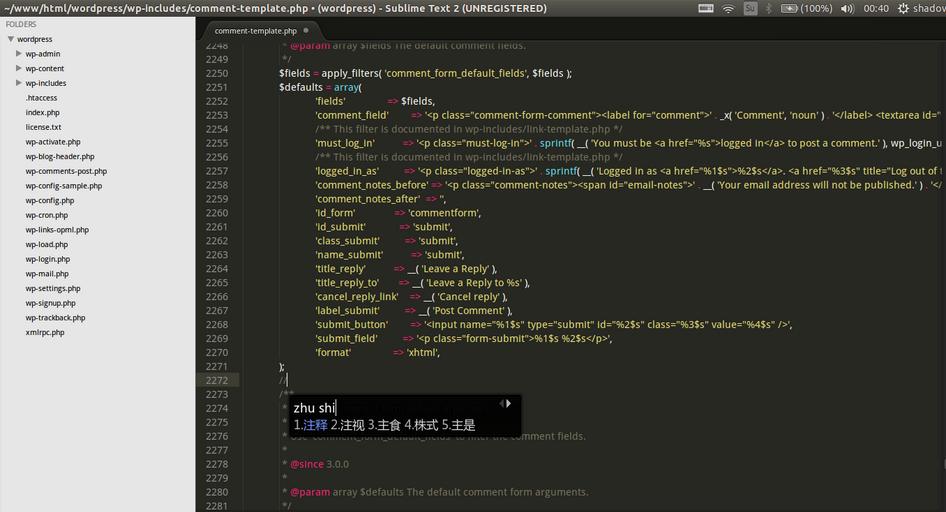Open wp-trackback.php file

pos(55,318)
